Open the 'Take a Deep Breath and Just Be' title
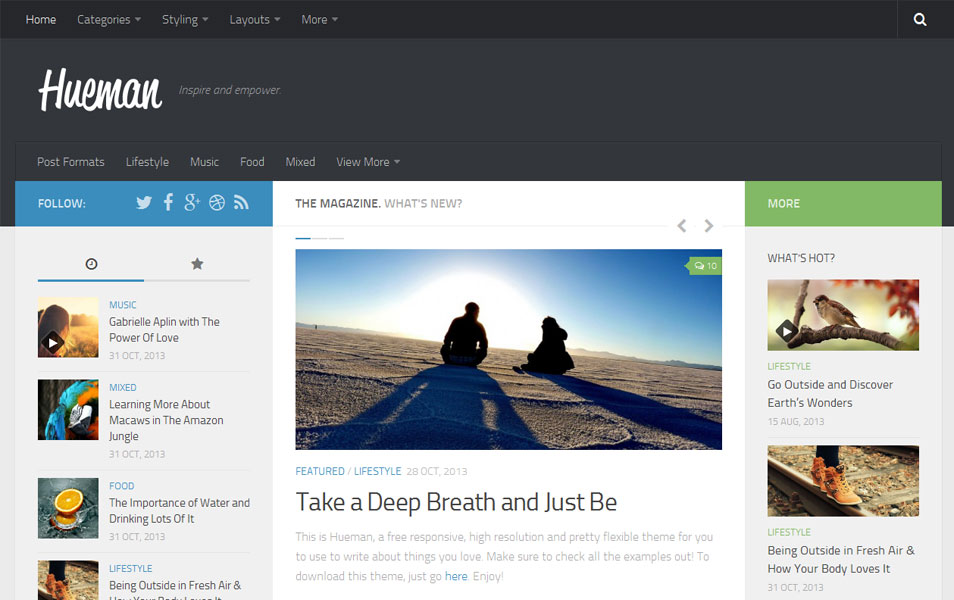954x600 pixels. pyautogui.click(x=456, y=503)
